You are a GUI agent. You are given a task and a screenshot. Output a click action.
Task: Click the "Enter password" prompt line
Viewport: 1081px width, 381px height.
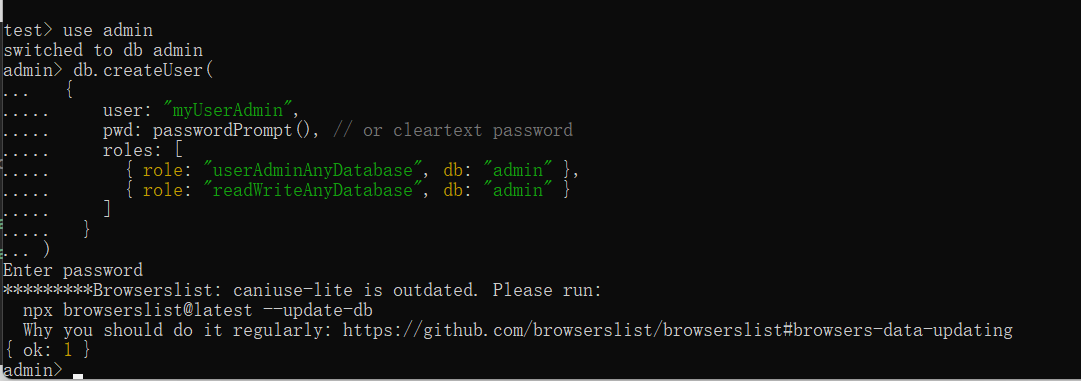click(x=73, y=270)
